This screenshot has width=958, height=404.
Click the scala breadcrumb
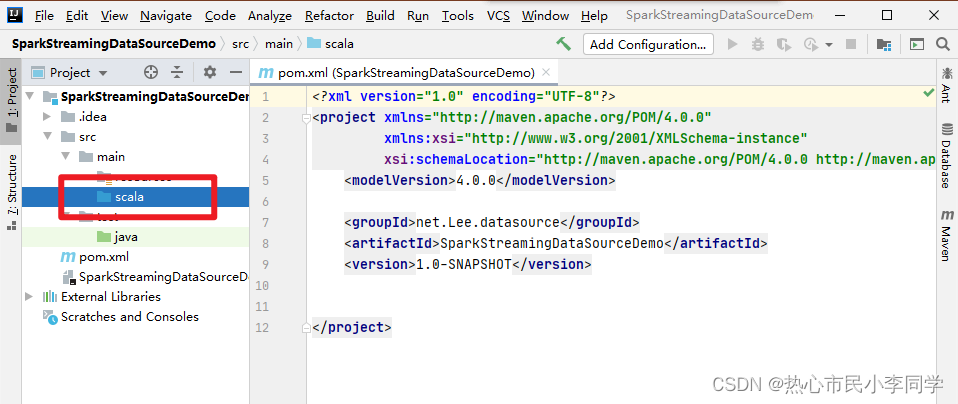pos(331,44)
